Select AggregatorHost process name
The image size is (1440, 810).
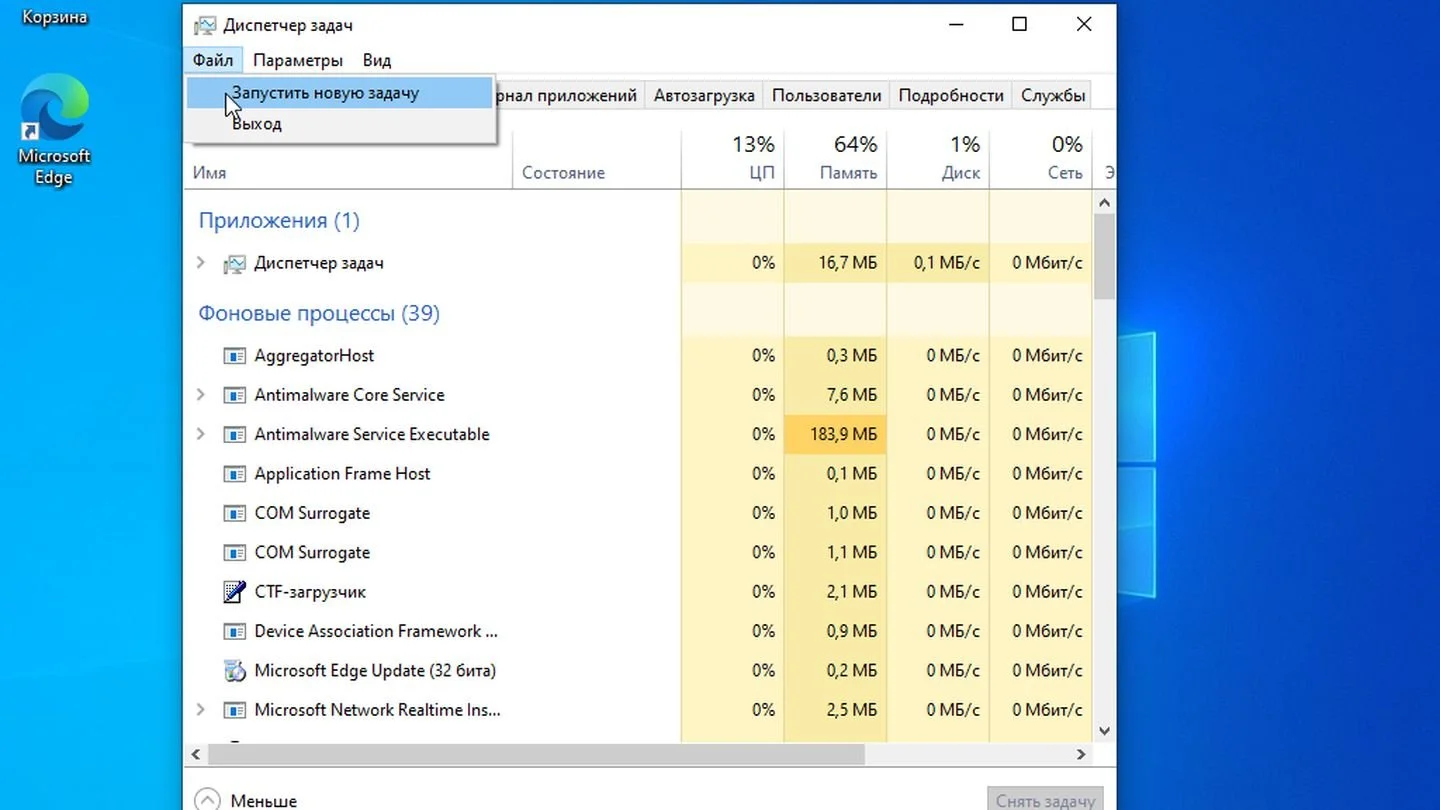coord(314,356)
